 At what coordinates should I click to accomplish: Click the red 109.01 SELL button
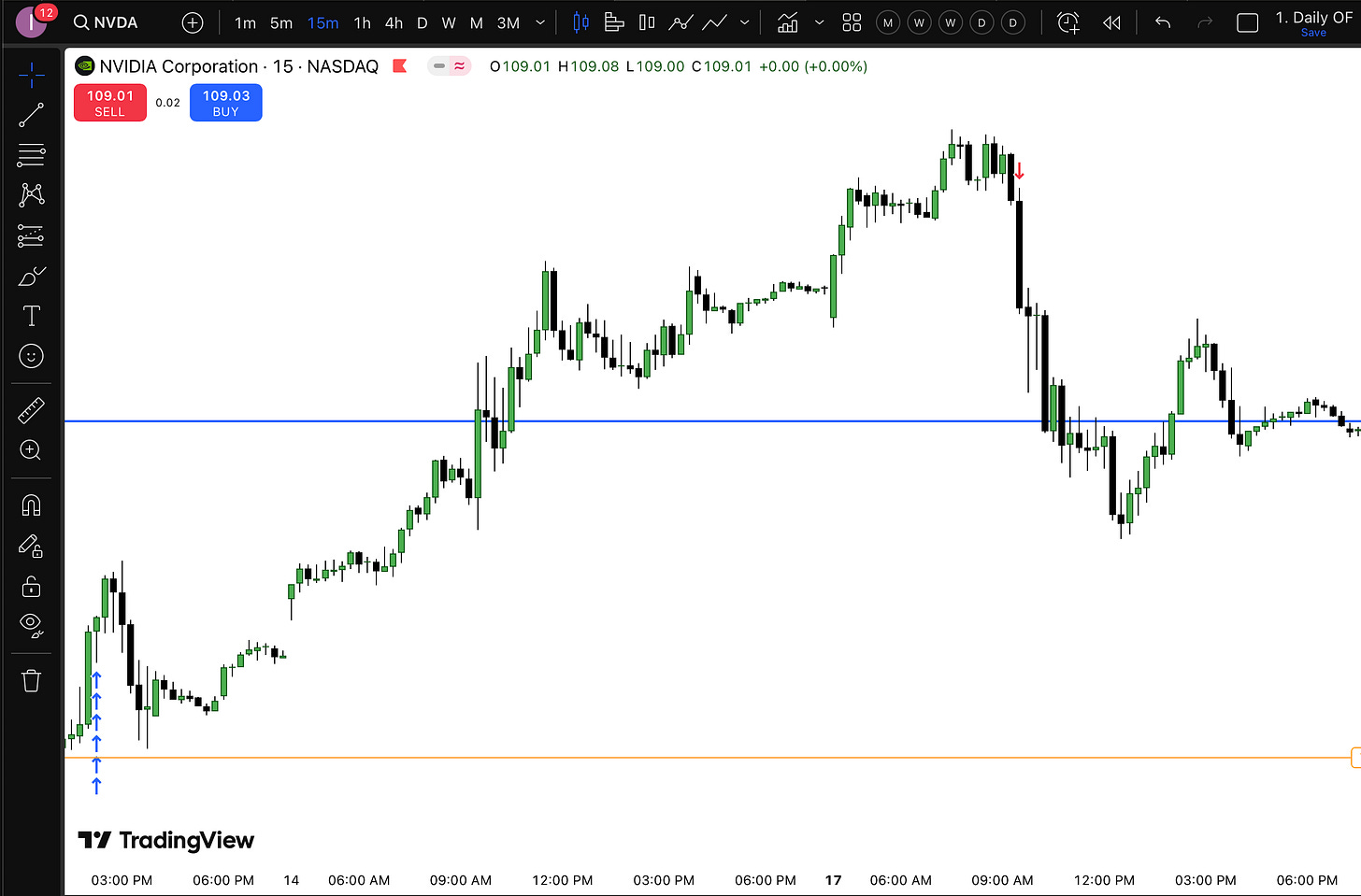[110, 103]
